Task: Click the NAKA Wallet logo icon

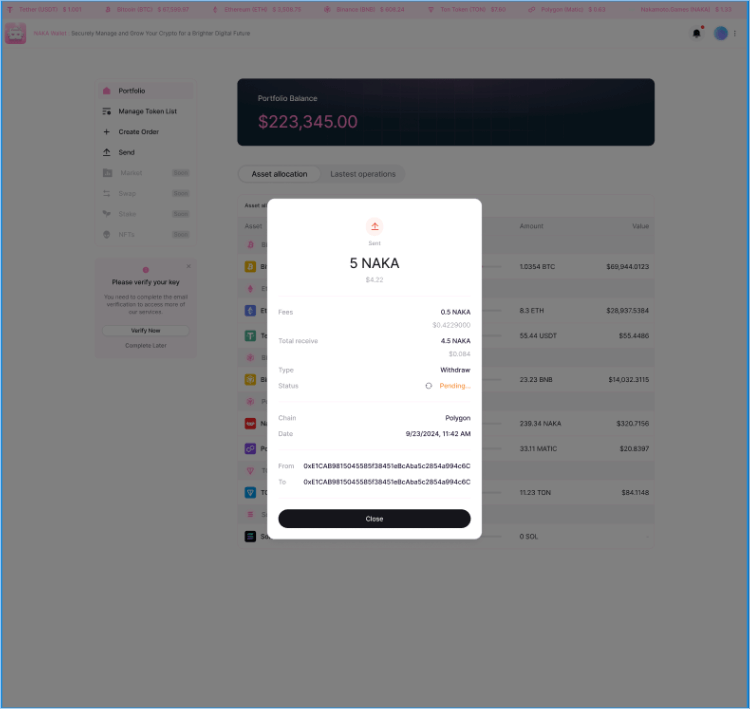Action: tap(15, 34)
